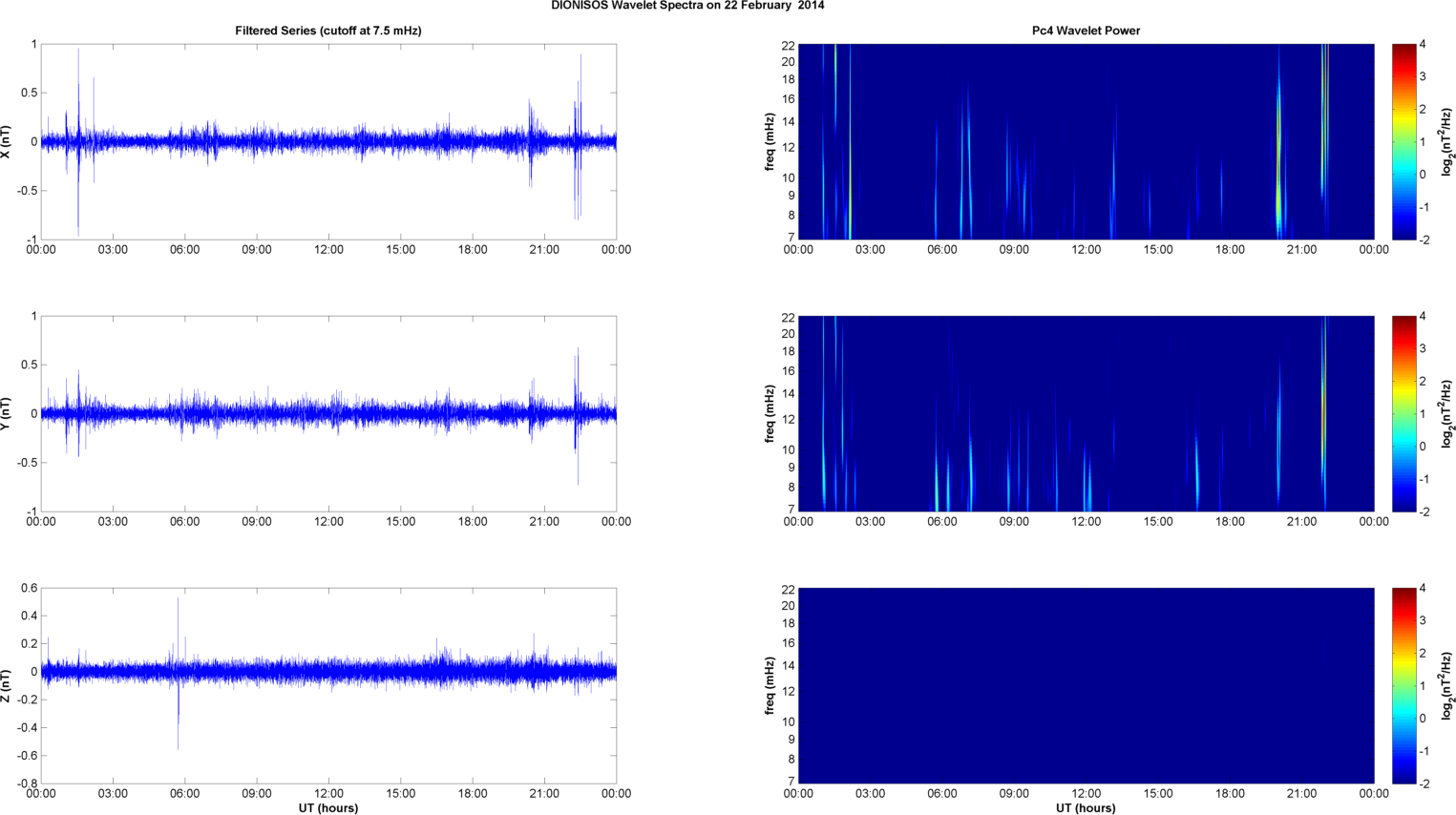Click the 'Y (nT)' axis label
The image size is (1456, 815).
tap(7, 413)
